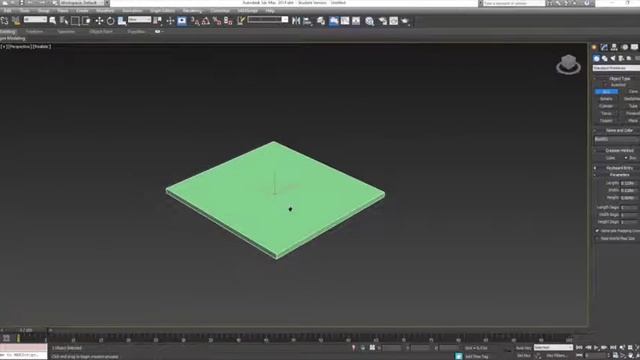Open the Workspace Default dropdown
The height and width of the screenshot is (360, 640).
(x=84, y=3)
